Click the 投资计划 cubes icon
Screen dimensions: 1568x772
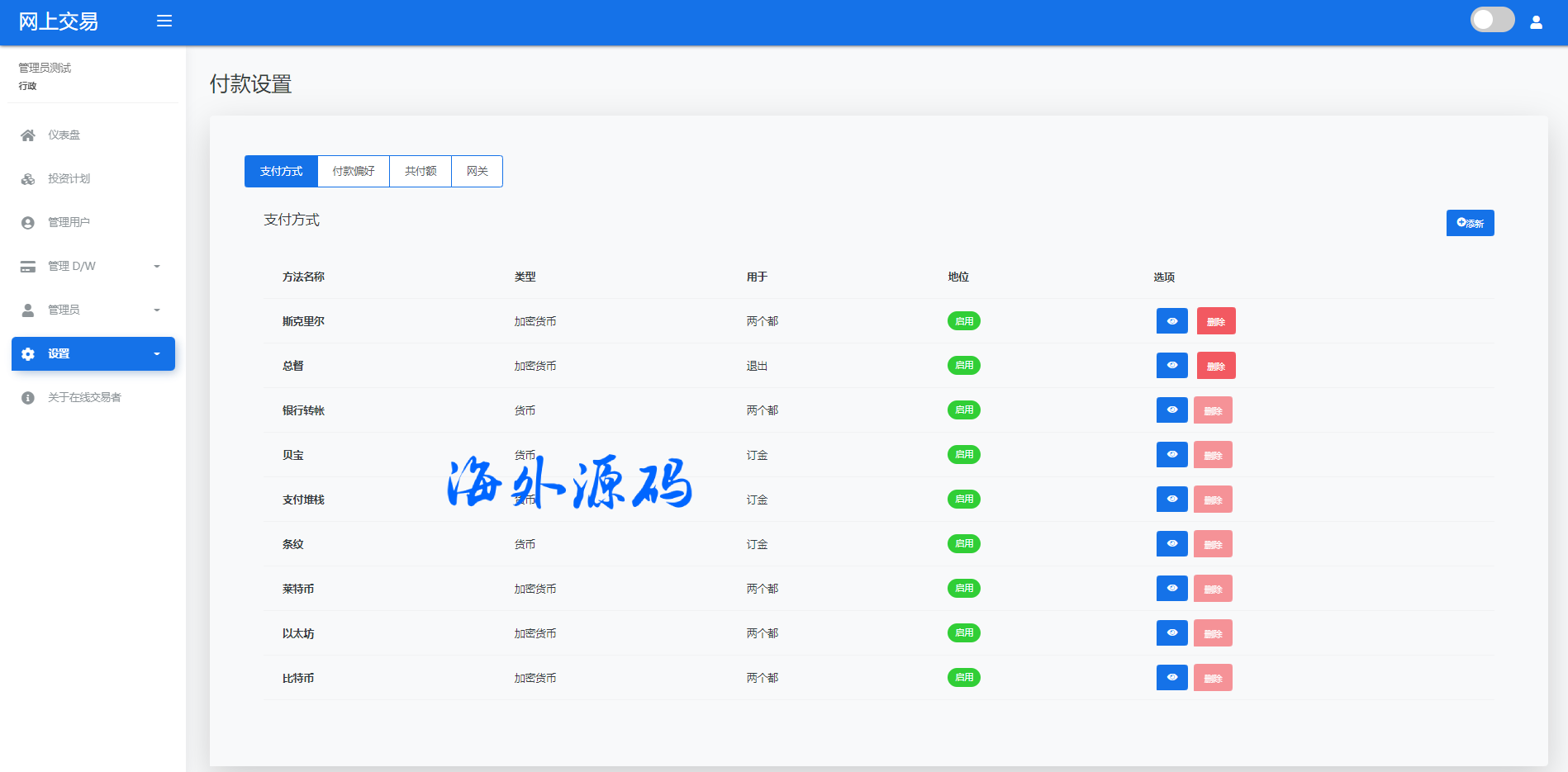coord(28,179)
